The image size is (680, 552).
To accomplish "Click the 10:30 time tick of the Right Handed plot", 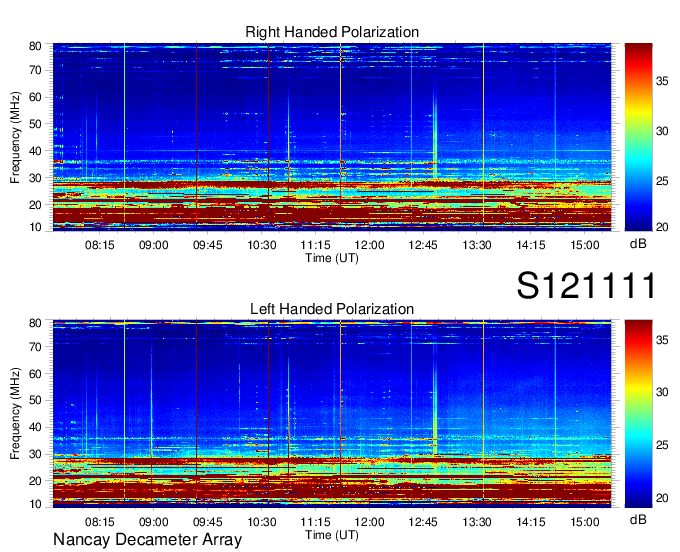I will 262,245.
